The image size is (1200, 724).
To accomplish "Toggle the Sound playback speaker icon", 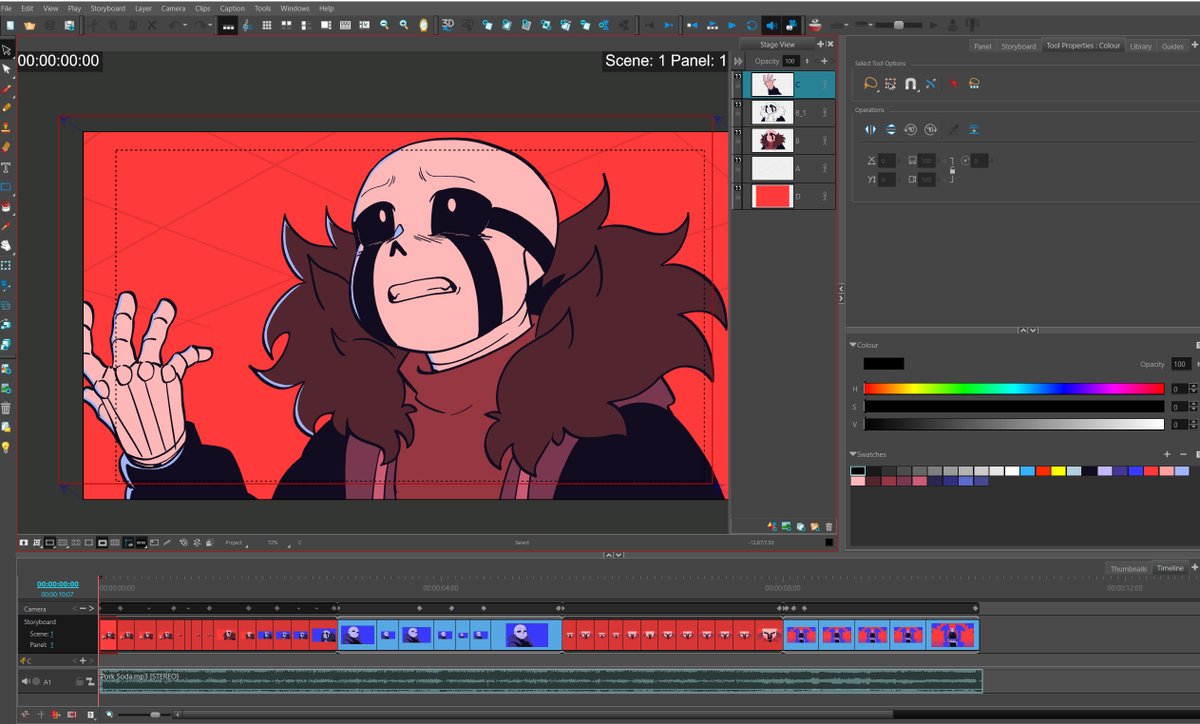I will click(x=771, y=24).
